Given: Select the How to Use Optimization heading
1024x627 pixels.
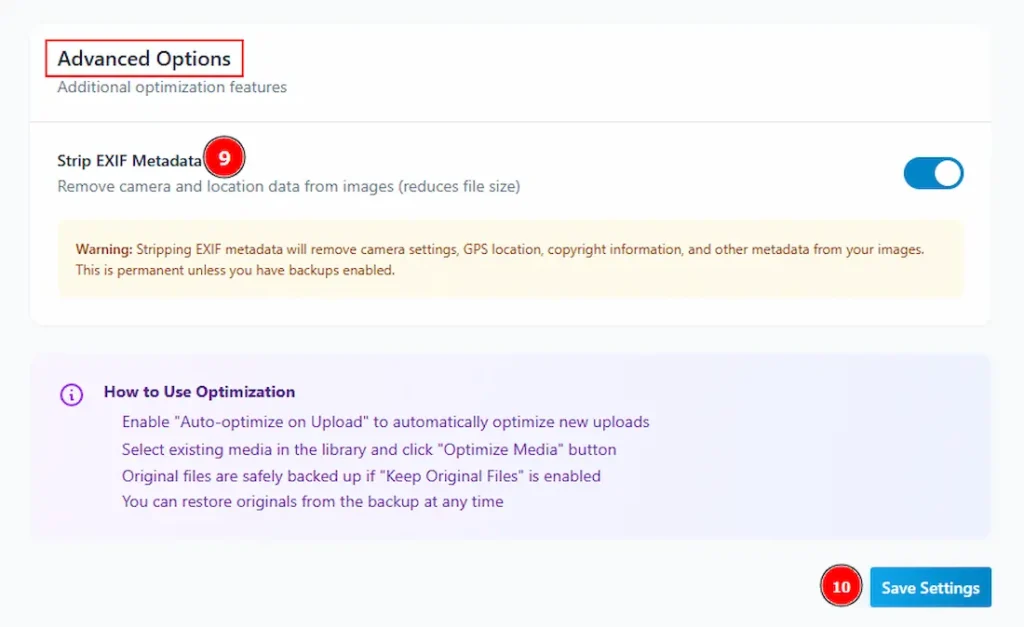Looking at the screenshot, I should click(199, 392).
